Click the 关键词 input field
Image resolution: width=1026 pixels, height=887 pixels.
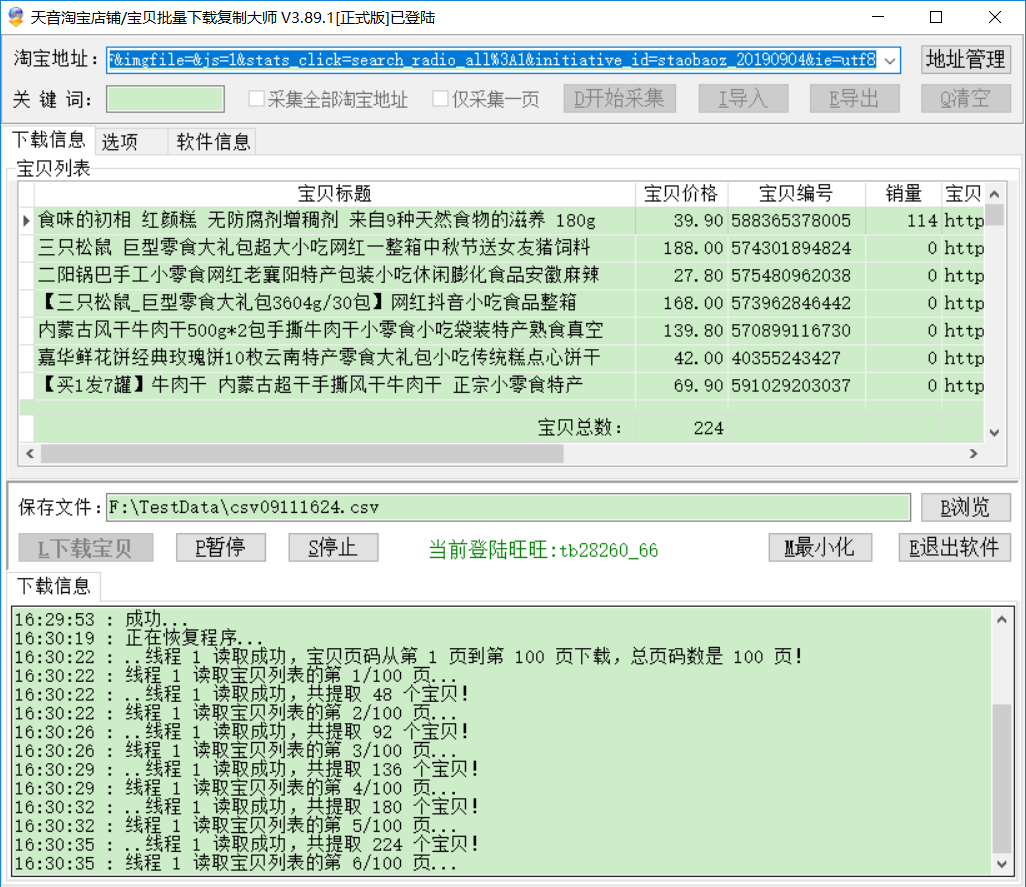tap(165, 99)
